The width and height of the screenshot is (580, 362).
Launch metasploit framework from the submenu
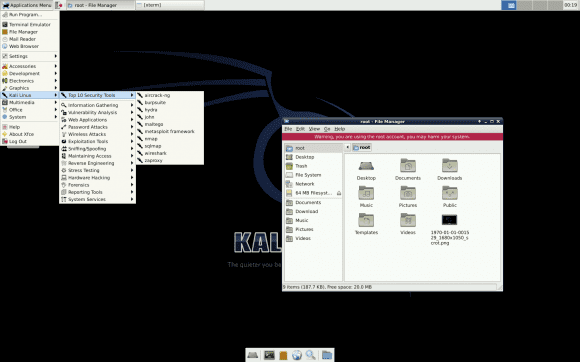(170, 131)
